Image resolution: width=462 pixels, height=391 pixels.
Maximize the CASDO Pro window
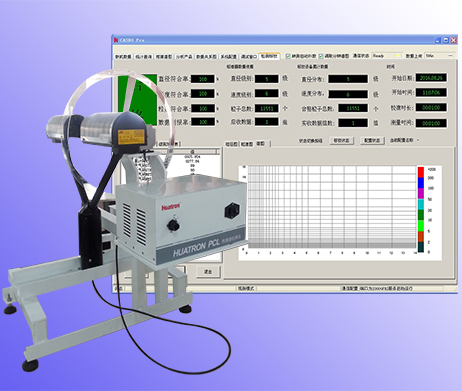pyautogui.click(x=446, y=40)
